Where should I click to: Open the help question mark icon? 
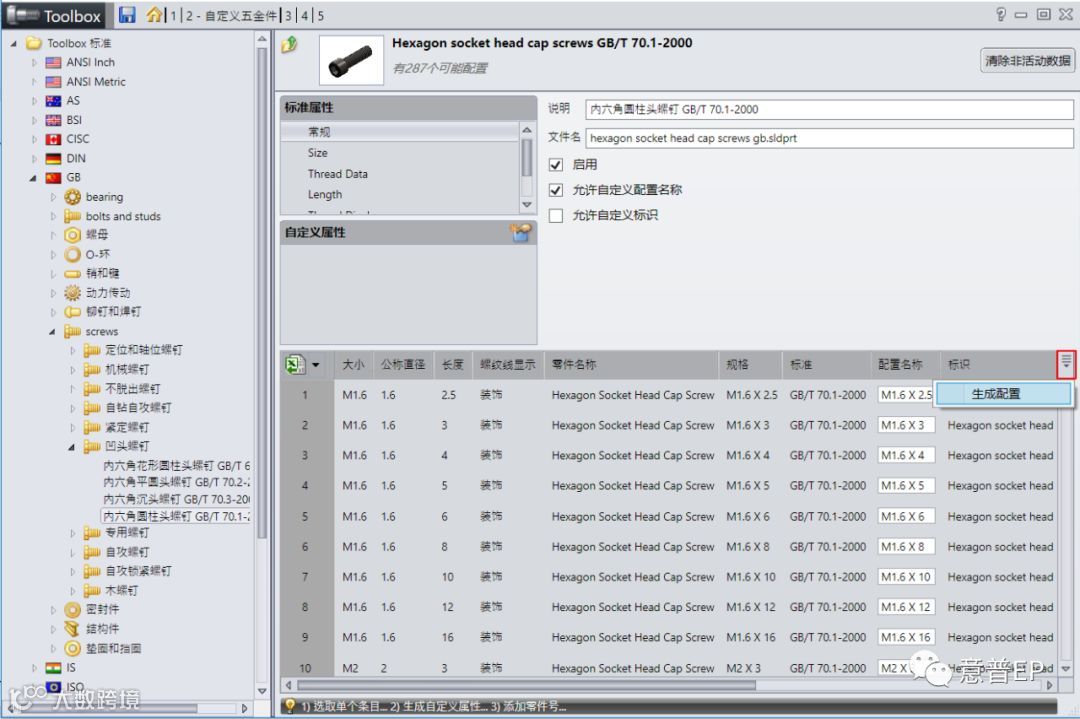pyautogui.click(x=1001, y=14)
